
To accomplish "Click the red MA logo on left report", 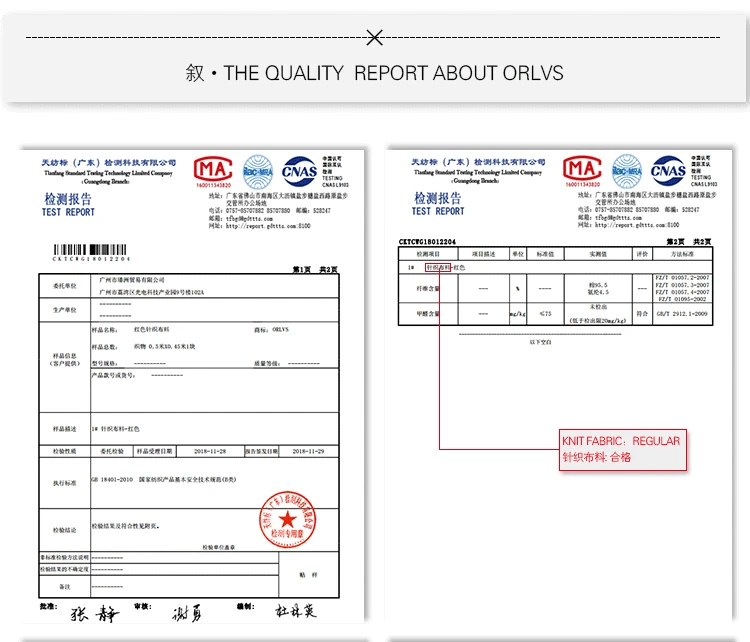I will (x=213, y=169).
